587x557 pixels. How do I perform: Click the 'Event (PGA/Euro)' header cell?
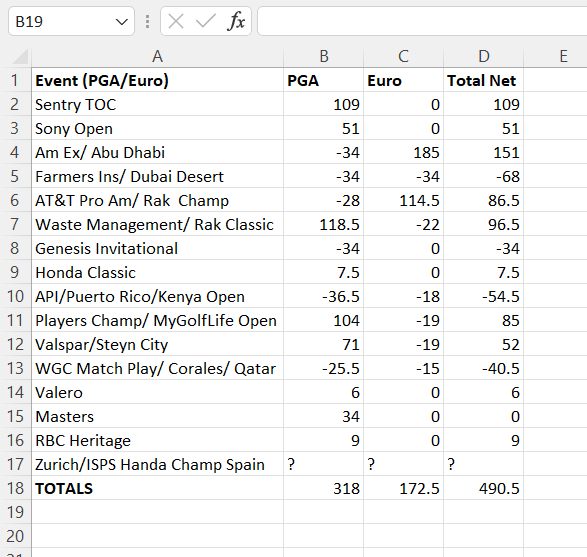click(x=158, y=80)
